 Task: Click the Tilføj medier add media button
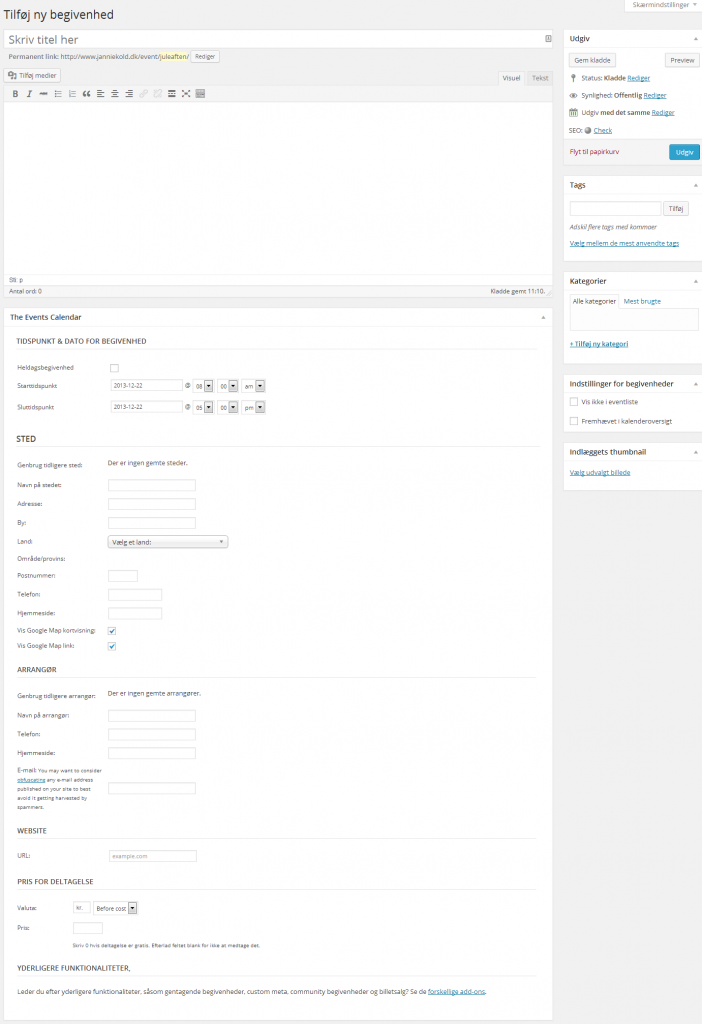pos(33,76)
